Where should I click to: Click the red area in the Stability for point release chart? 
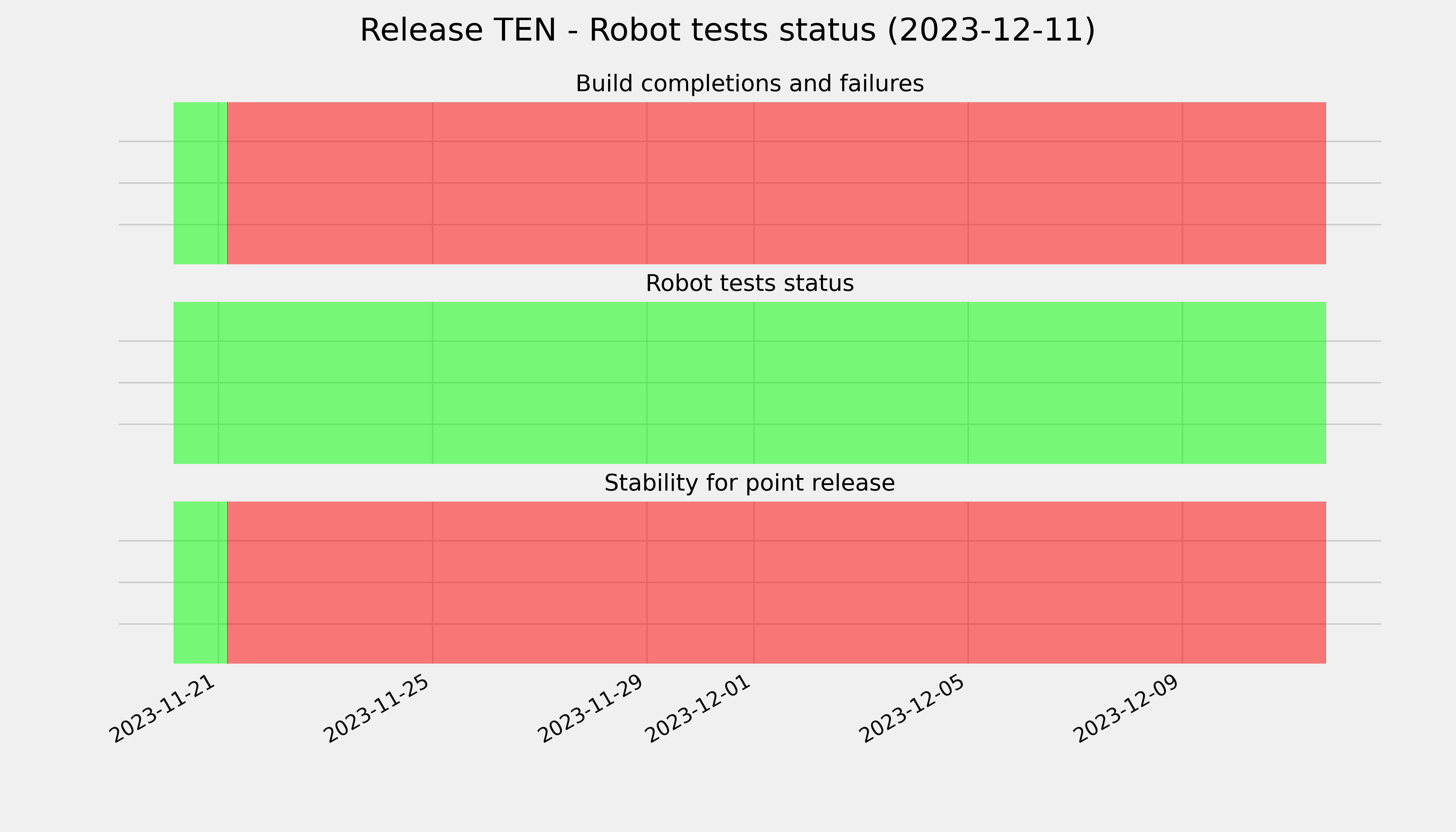point(777,583)
